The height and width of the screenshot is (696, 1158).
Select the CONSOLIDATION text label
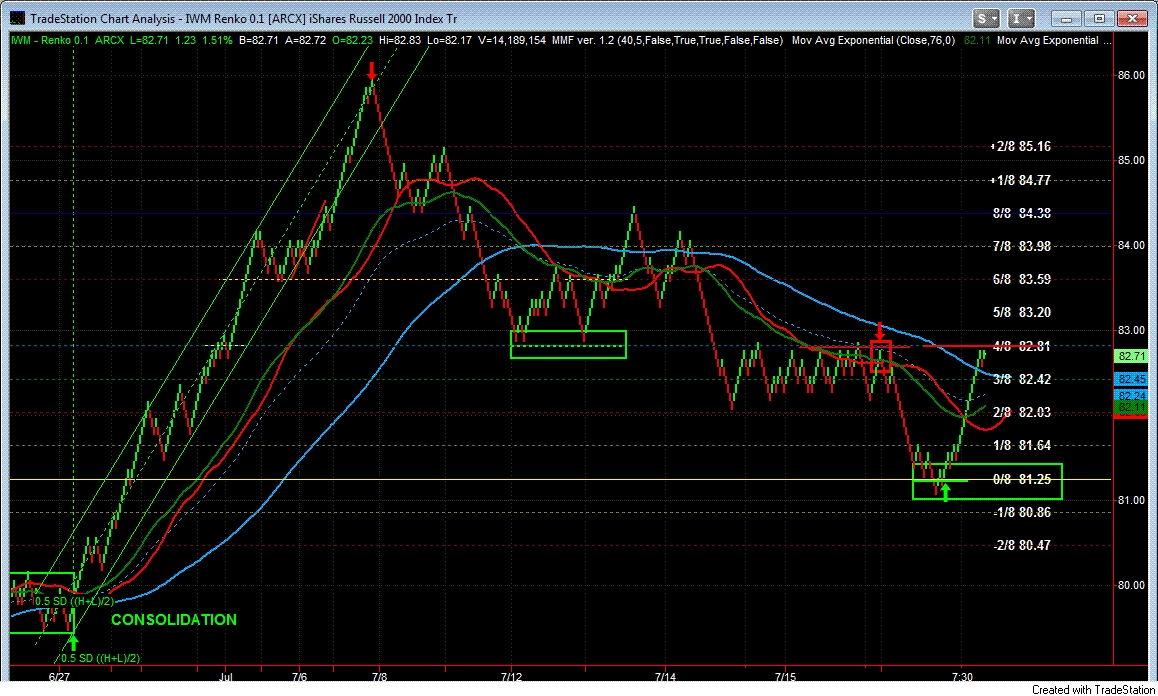174,620
